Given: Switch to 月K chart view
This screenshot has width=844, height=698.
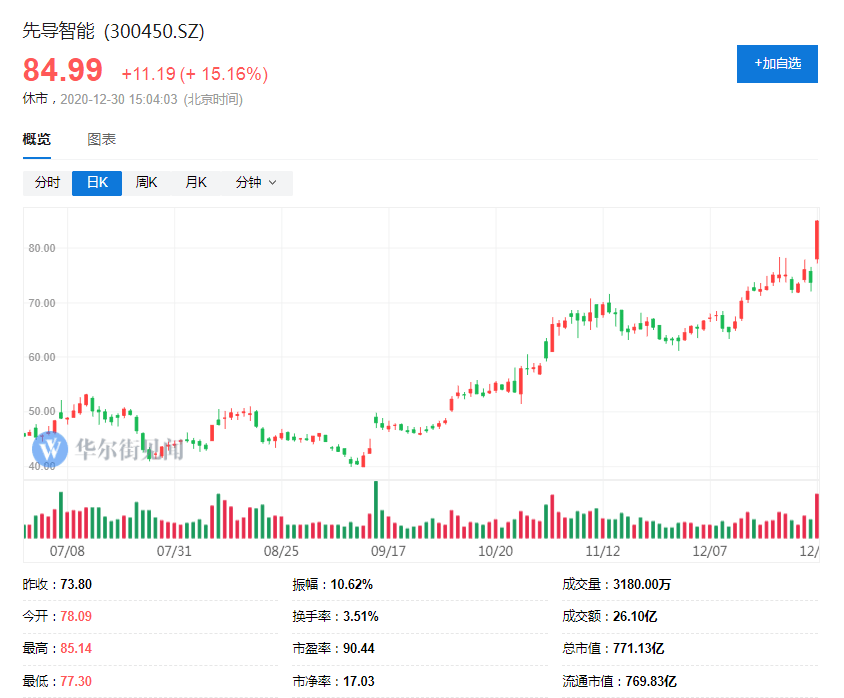Looking at the screenshot, I should pyautogui.click(x=196, y=183).
